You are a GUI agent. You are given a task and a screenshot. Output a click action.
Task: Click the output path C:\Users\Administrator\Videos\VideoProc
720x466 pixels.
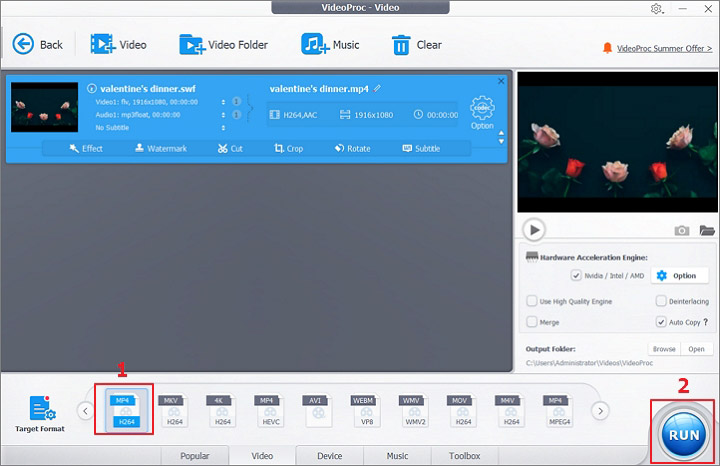coord(589,363)
